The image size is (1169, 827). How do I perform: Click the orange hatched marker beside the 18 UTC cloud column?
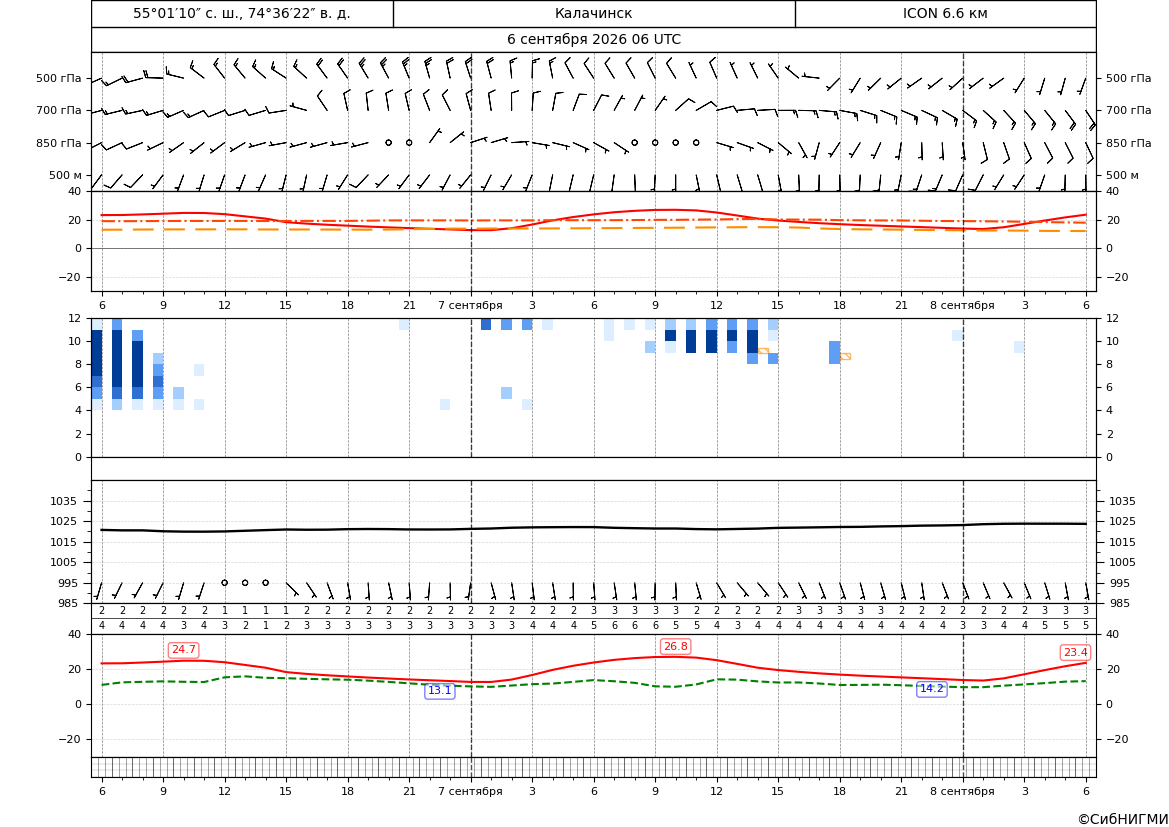(845, 356)
